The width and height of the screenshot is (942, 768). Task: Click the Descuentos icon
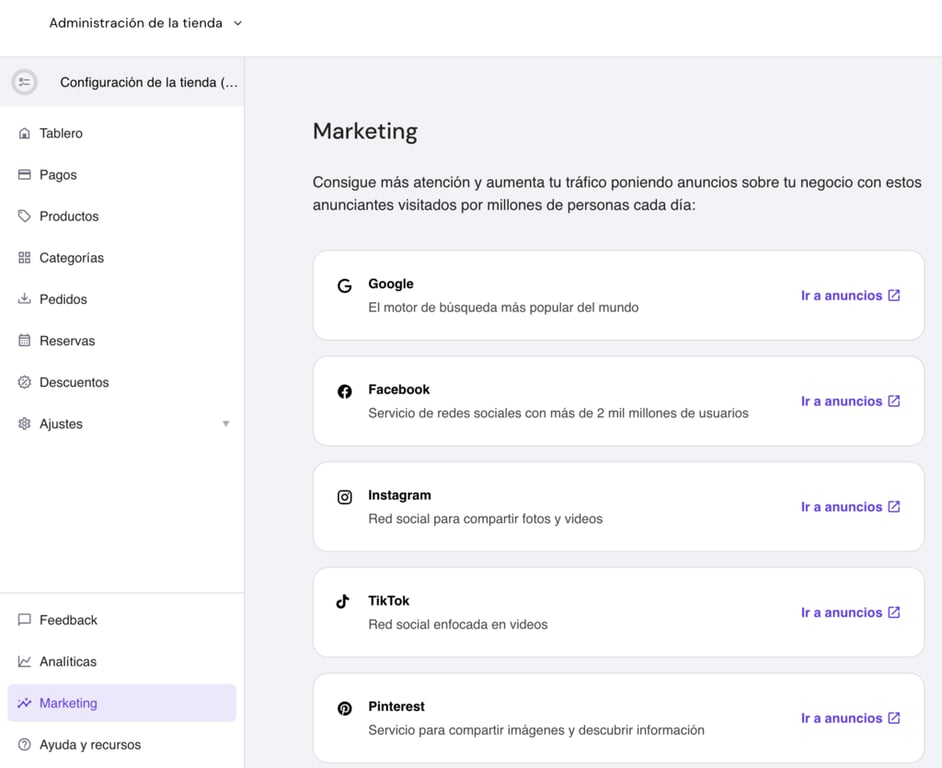point(22,382)
